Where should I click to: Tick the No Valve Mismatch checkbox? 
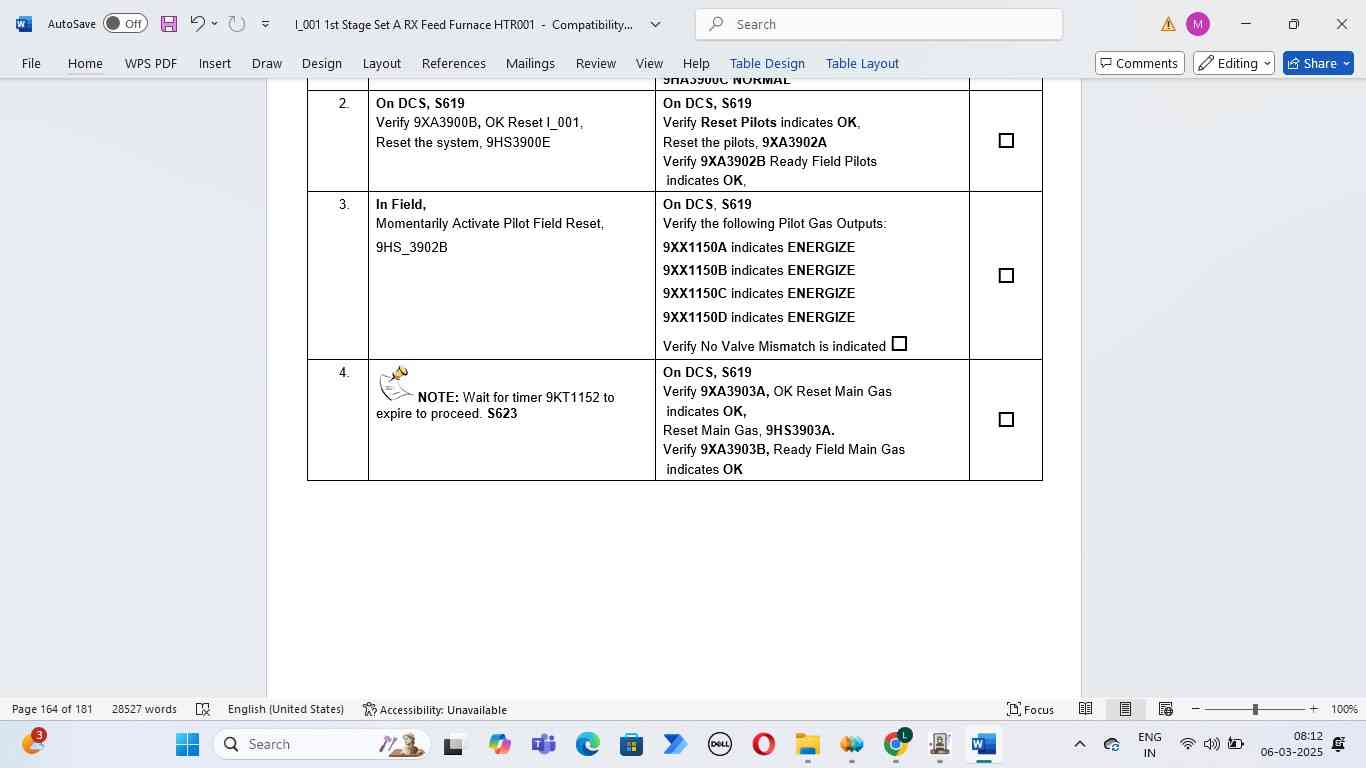click(899, 344)
